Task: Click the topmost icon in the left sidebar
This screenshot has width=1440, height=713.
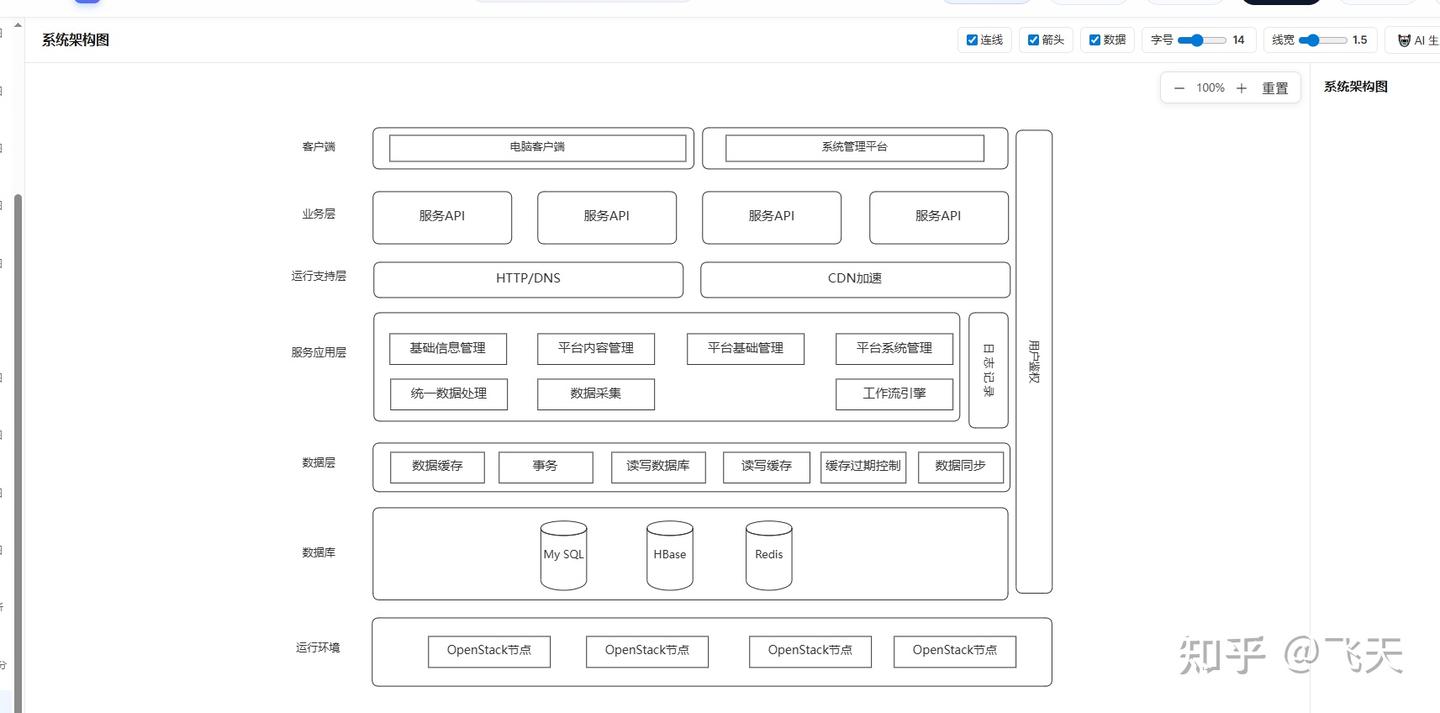Action: 4,33
